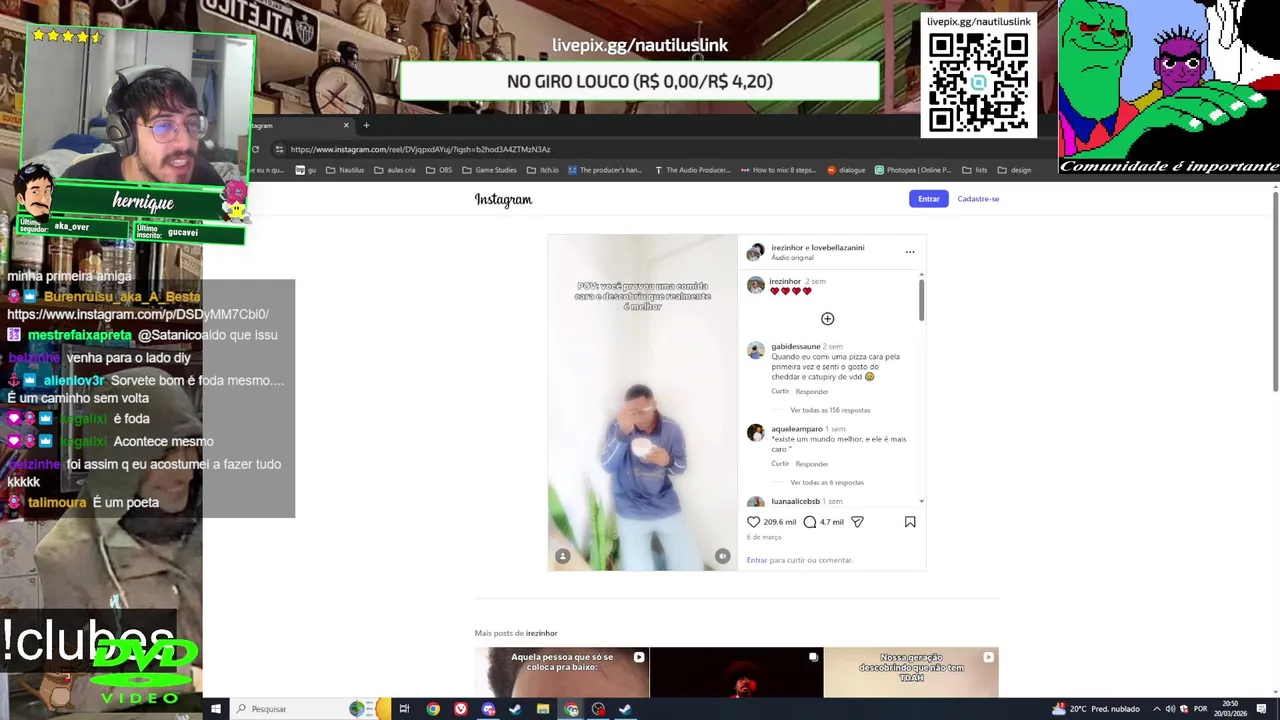Click irezinhor in Mais posts heading
Screen dimensions: 1280x720
[x=541, y=633]
